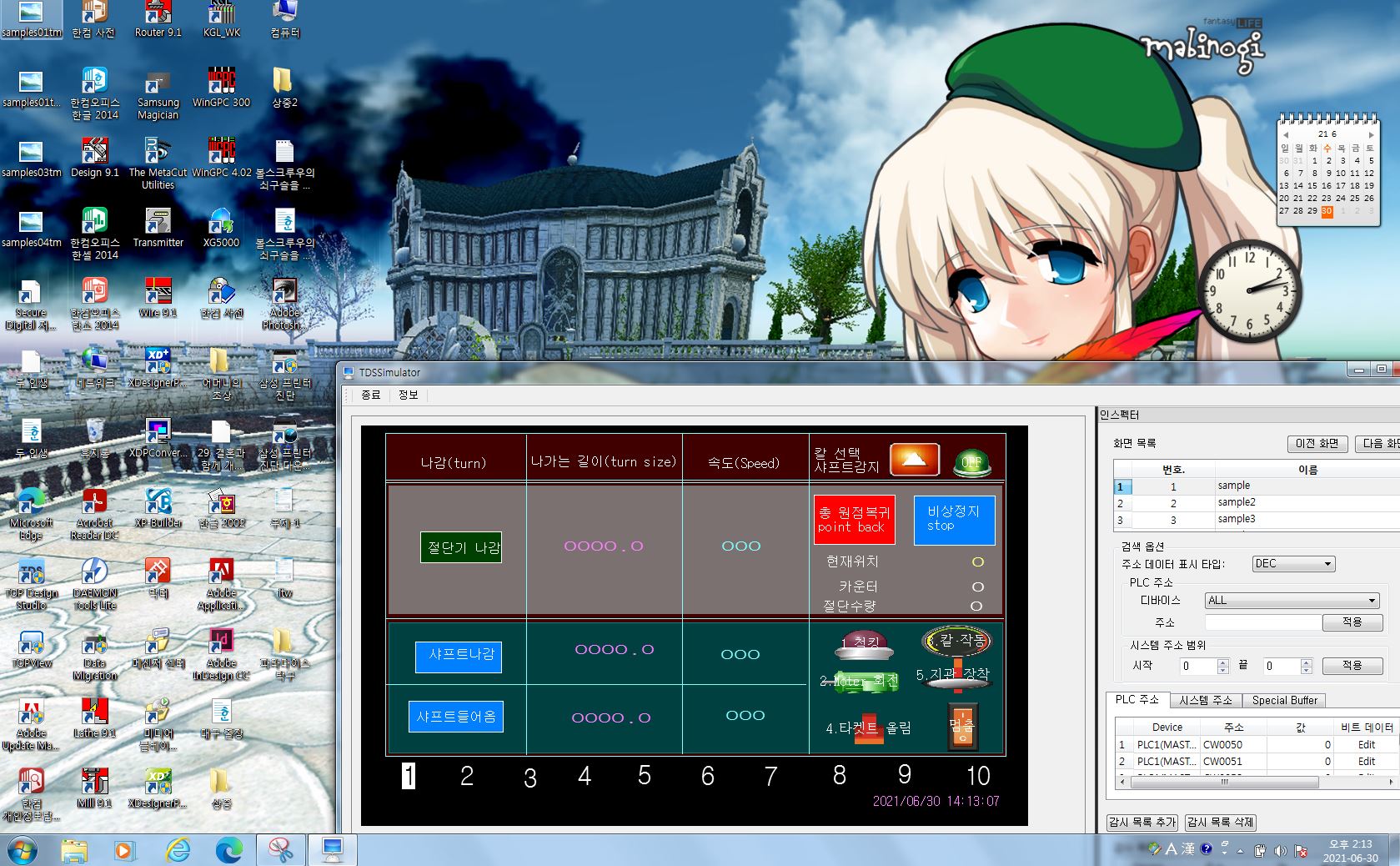
Task: Click the TOP Design Studio desktop icon
Action: click(32, 581)
